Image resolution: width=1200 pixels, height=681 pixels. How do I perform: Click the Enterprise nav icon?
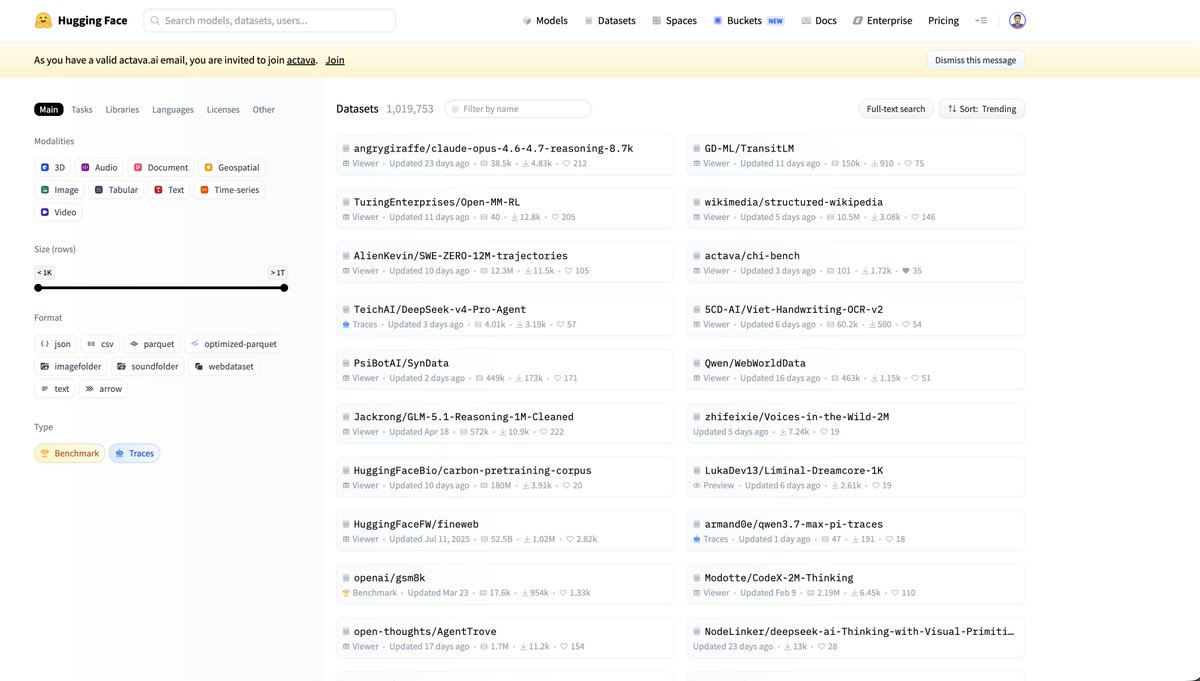pyautogui.click(x=858, y=20)
